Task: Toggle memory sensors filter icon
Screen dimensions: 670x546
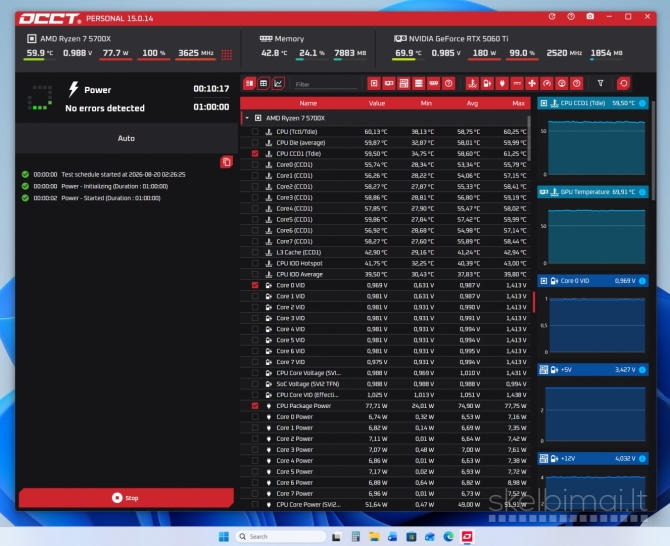Action: pos(434,83)
